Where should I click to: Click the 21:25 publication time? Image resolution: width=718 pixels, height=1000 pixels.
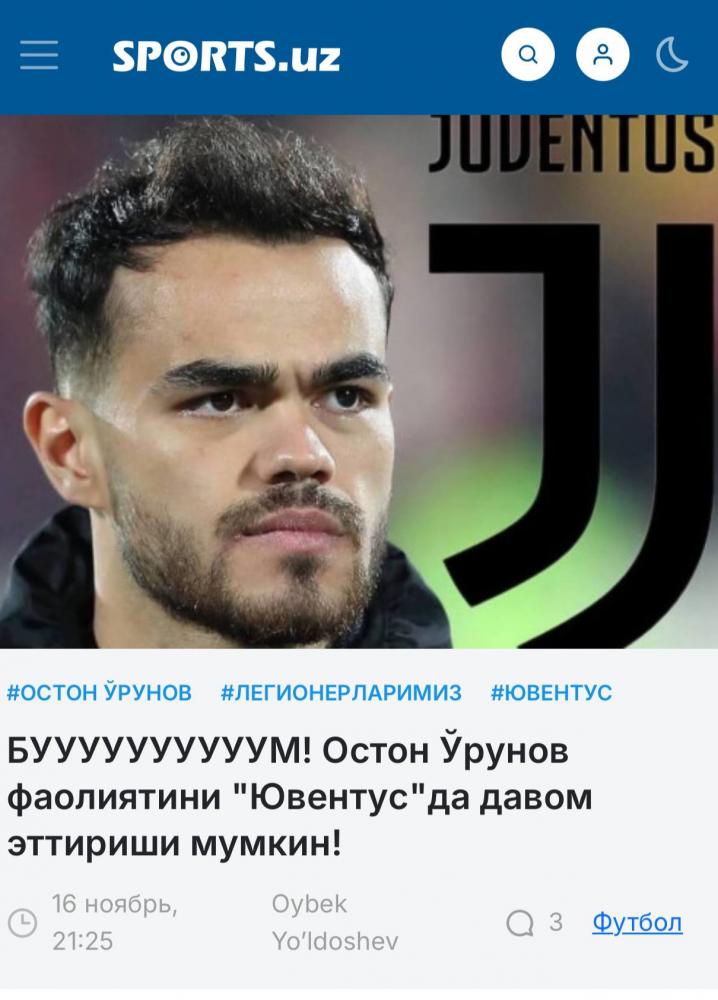coord(82,941)
